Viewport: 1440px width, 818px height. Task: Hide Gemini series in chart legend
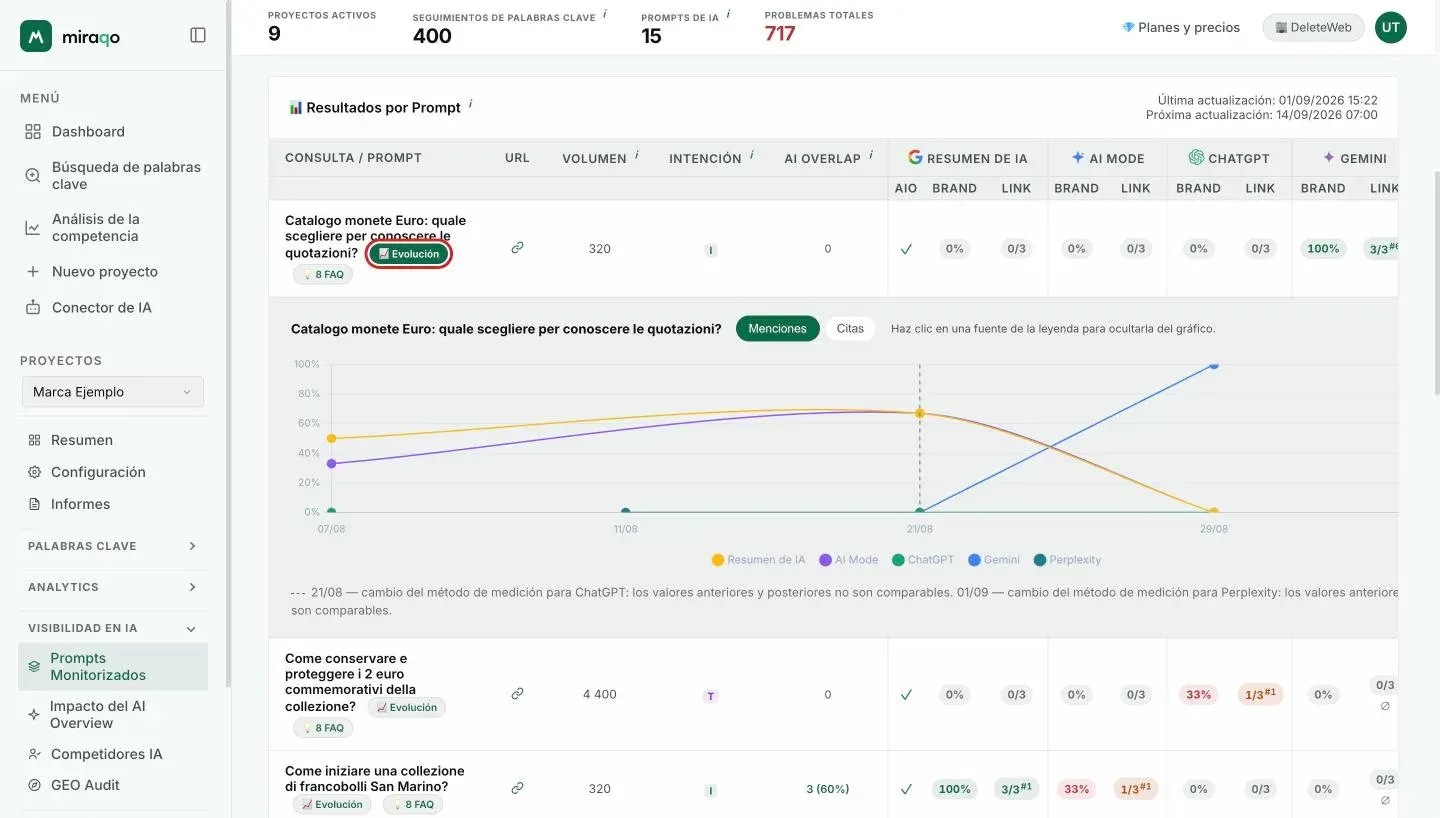(x=994, y=560)
